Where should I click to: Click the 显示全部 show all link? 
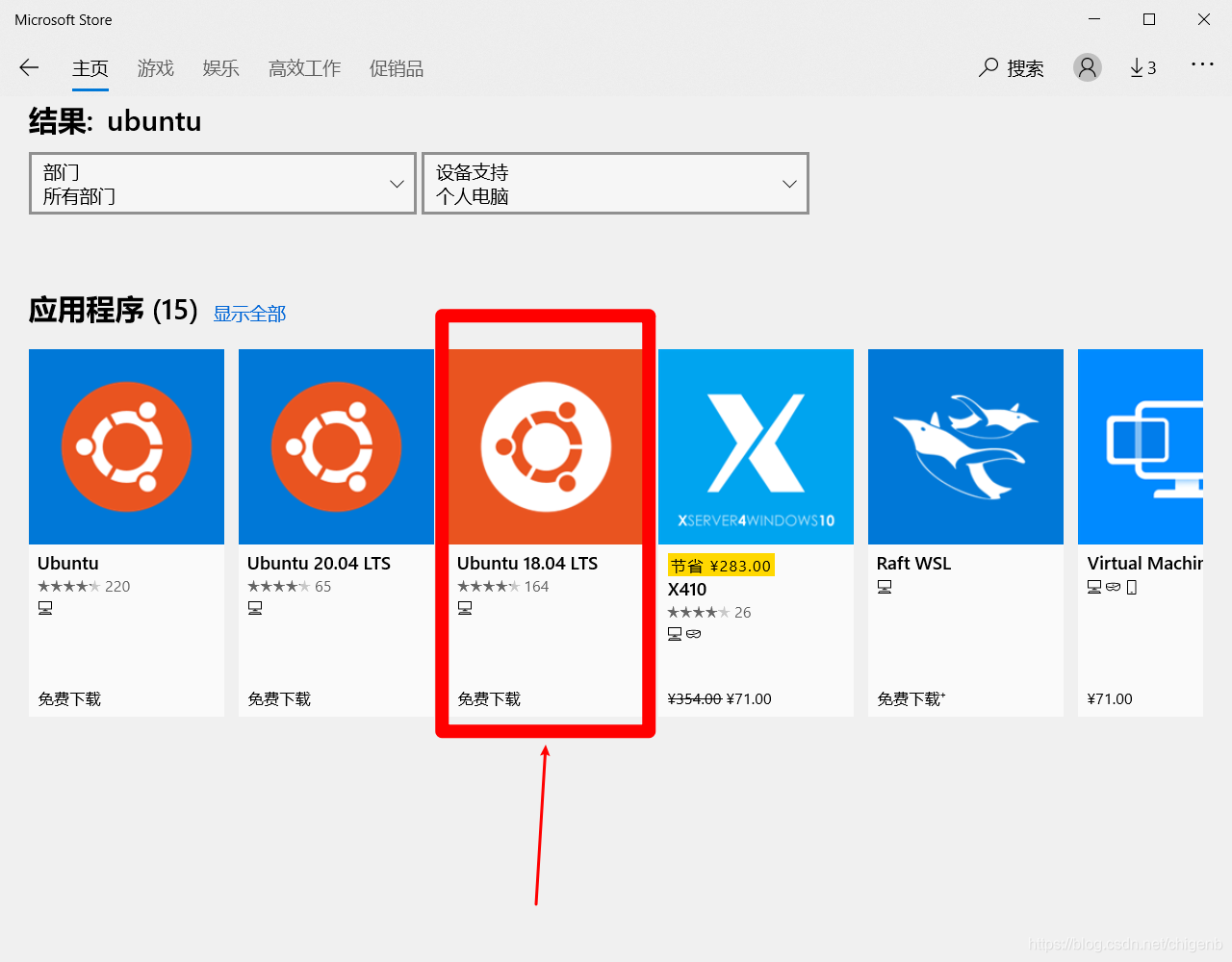click(249, 314)
